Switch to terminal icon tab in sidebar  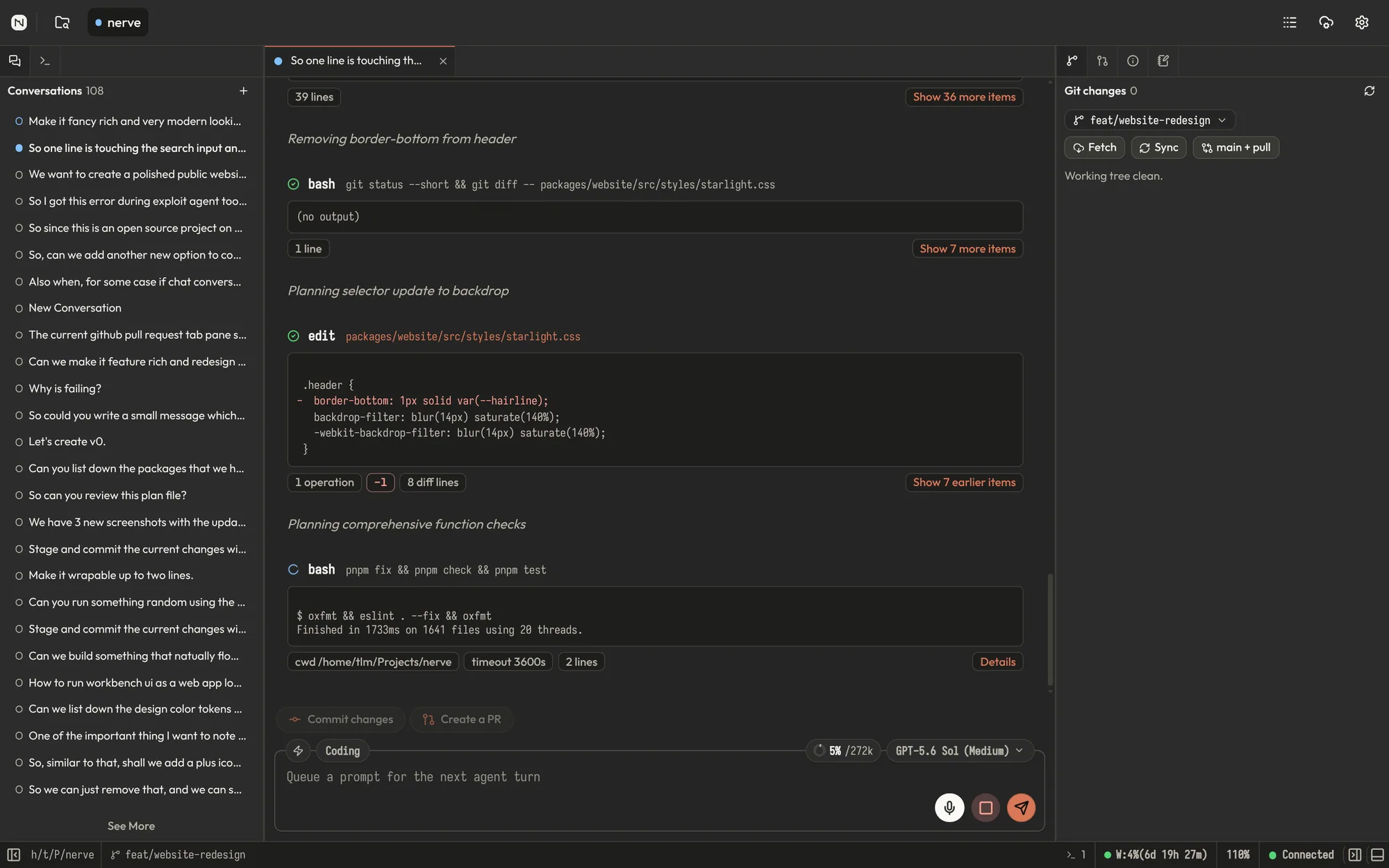44,60
